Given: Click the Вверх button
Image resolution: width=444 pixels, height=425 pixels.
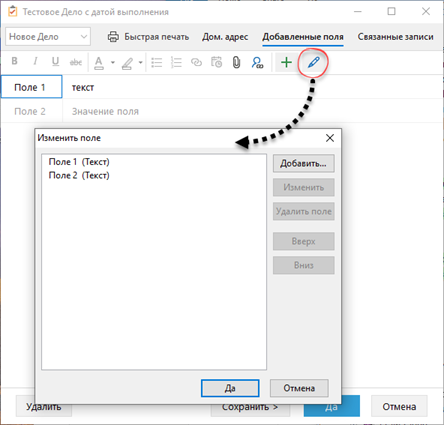Looking at the screenshot, I should [303, 241].
